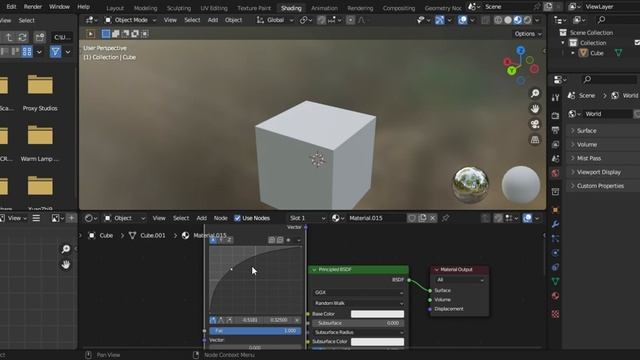Open the Output properties tab icon
640x360 pixels.
[x=555, y=130]
